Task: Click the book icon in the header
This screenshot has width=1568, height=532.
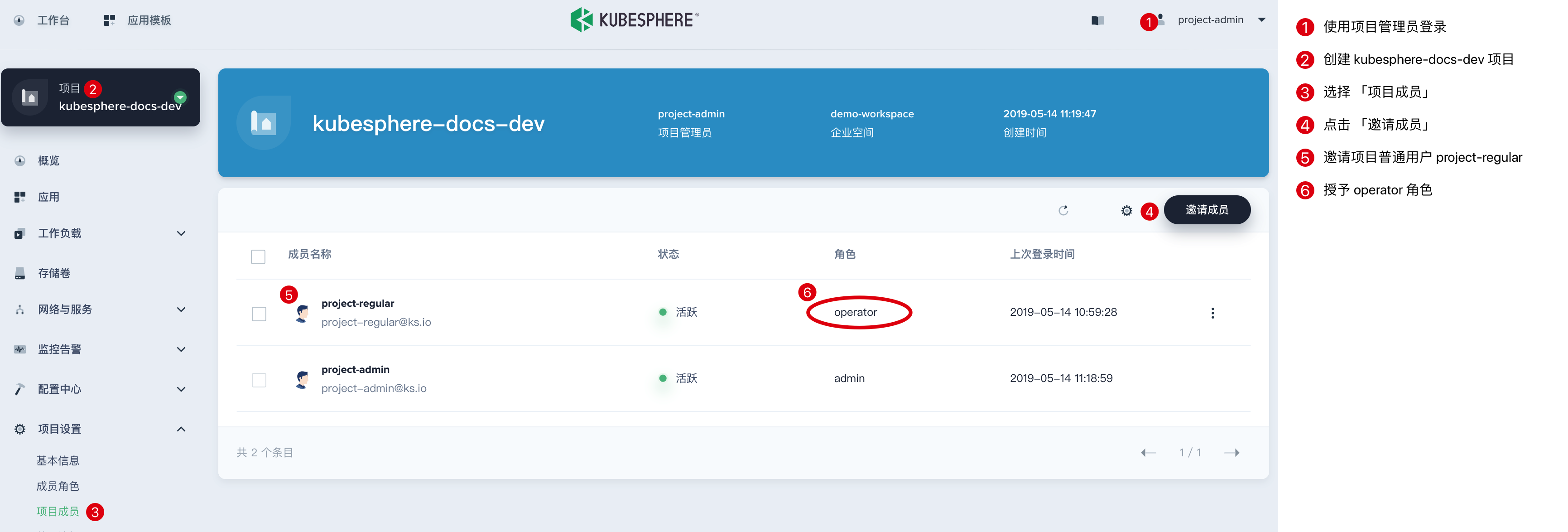Action: pos(1097,21)
